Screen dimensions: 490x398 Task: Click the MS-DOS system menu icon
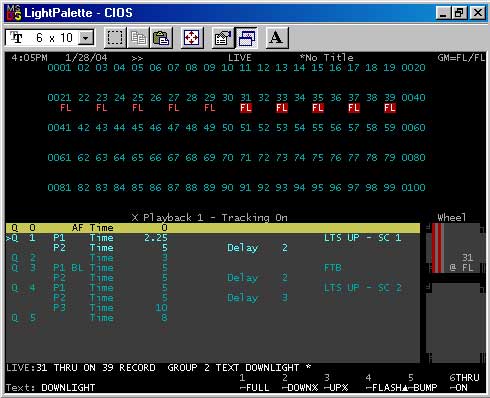click(x=14, y=13)
